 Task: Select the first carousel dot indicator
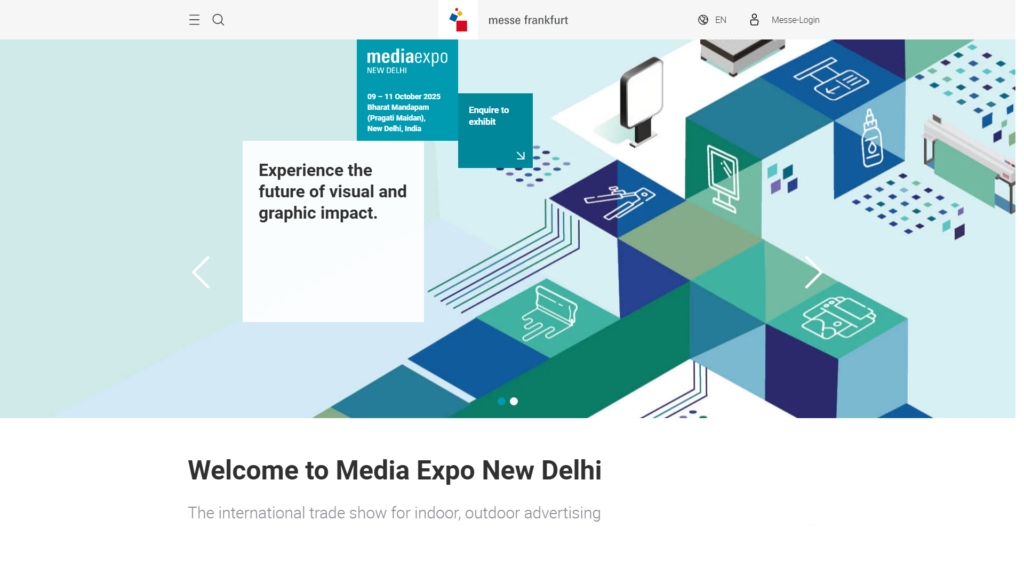(502, 401)
